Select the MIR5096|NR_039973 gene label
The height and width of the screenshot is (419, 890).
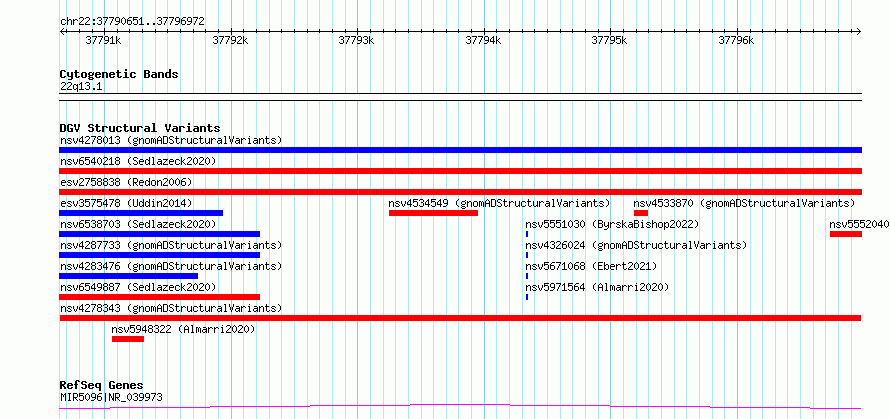pyautogui.click(x=111, y=397)
